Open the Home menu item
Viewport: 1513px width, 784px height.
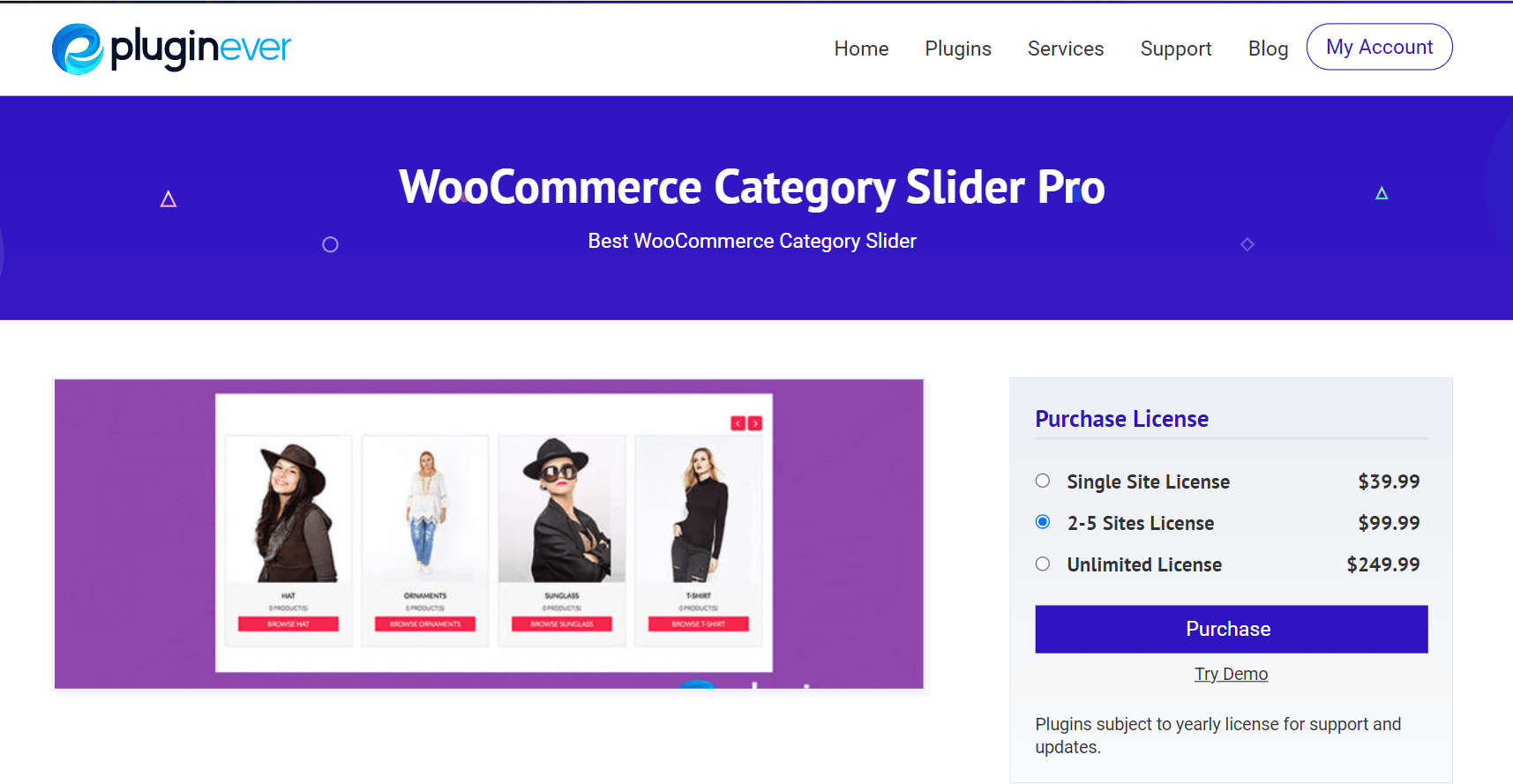861,49
